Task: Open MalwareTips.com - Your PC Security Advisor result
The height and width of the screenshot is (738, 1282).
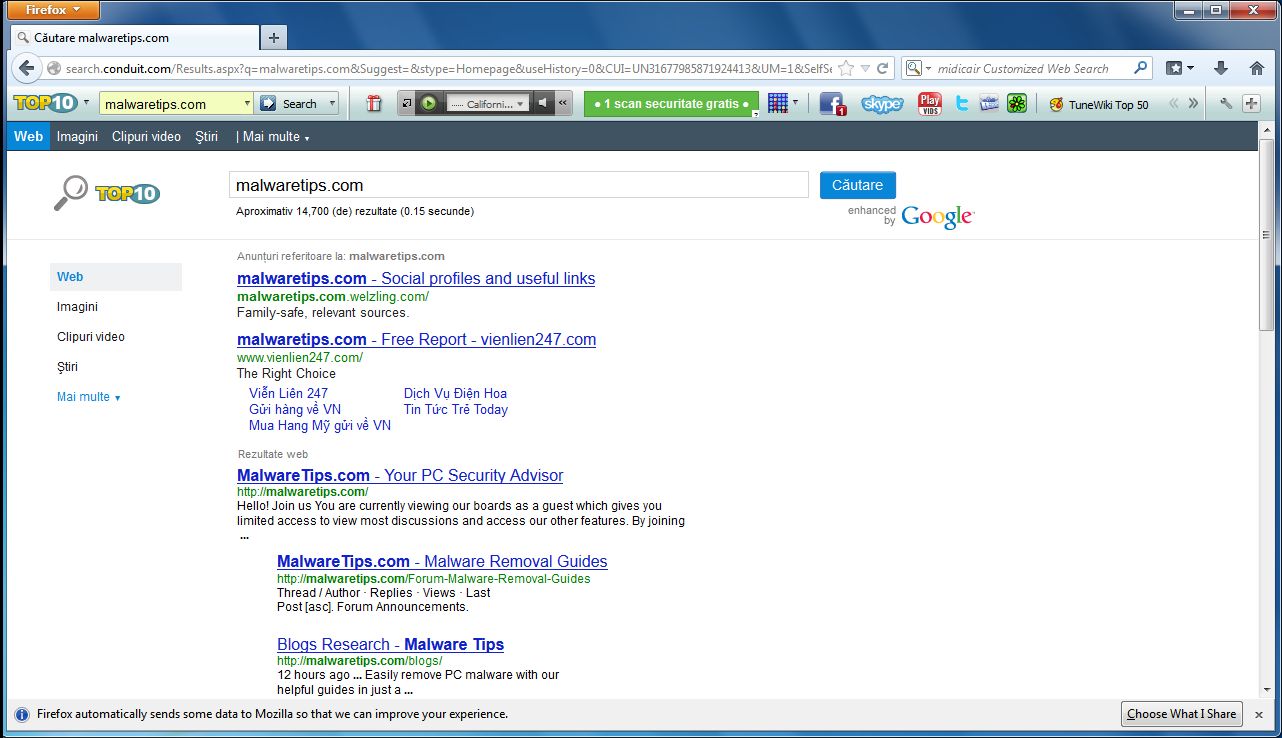Action: 400,475
